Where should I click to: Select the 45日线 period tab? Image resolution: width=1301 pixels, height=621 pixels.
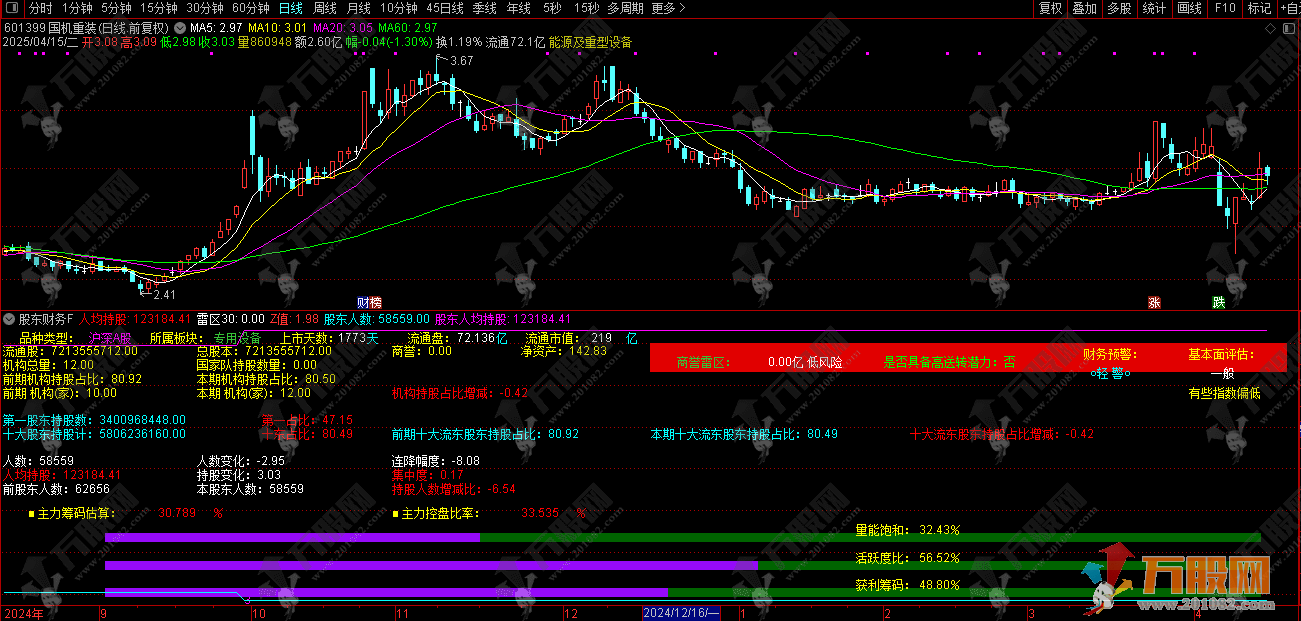point(445,8)
